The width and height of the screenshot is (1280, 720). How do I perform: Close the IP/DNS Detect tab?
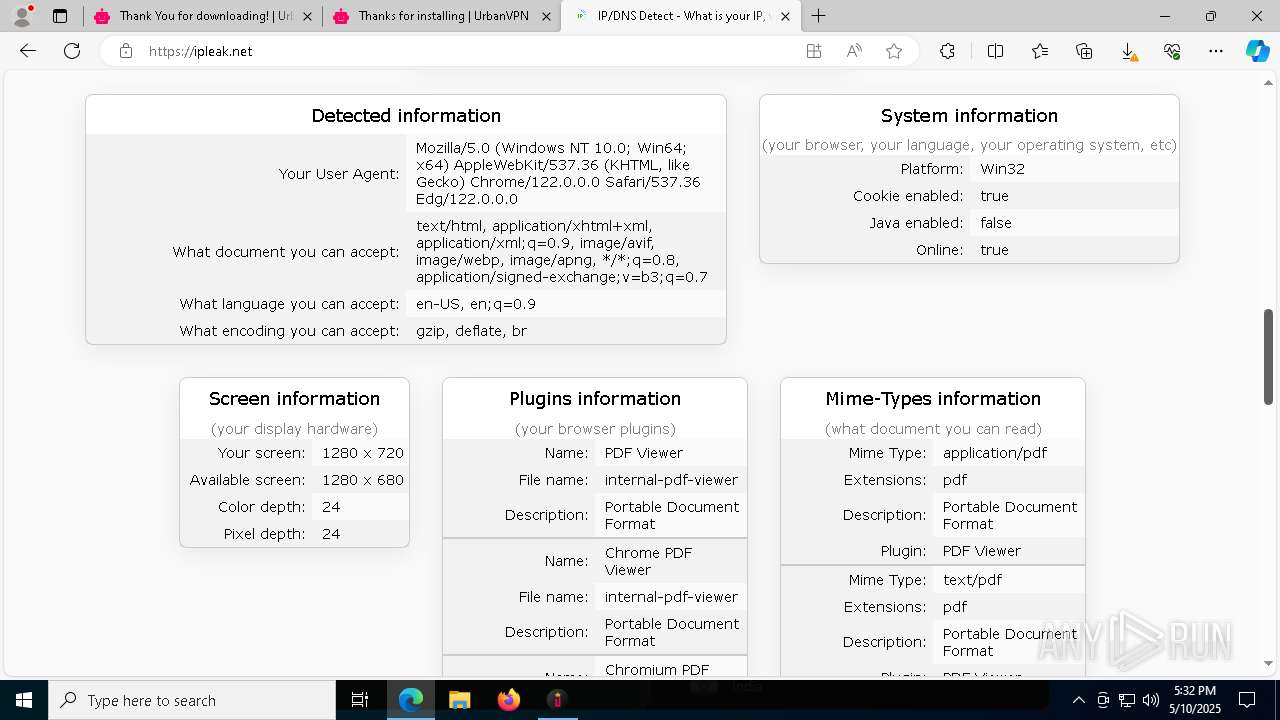pyautogui.click(x=785, y=16)
